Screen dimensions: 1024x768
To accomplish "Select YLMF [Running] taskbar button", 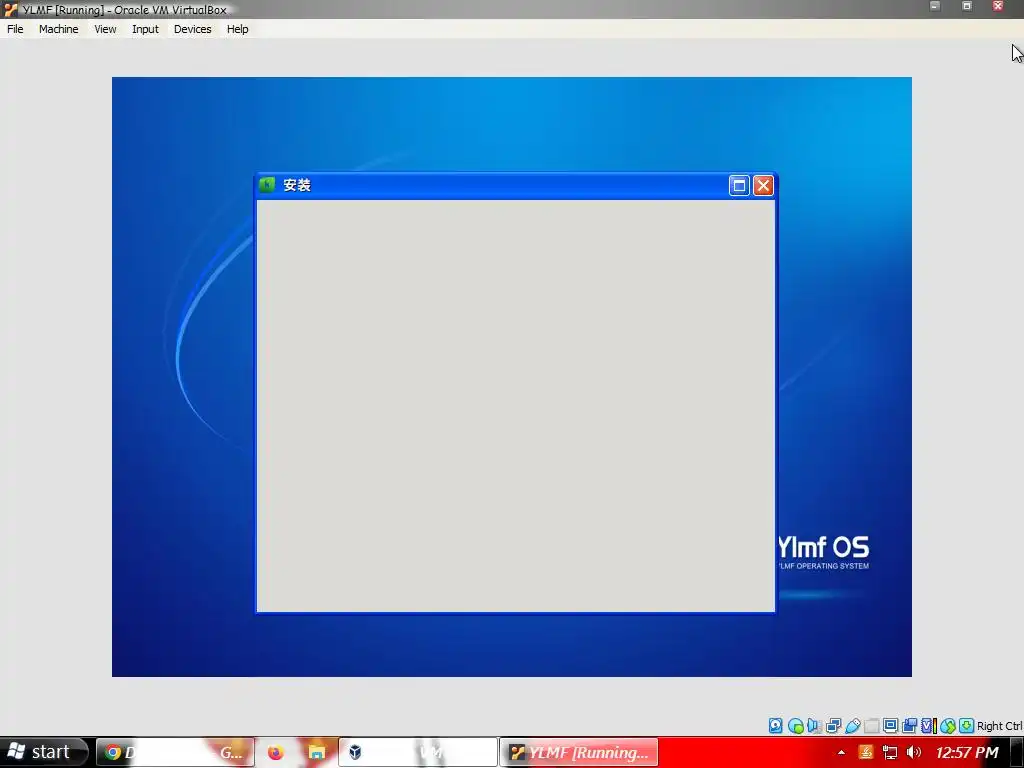I will point(579,752).
